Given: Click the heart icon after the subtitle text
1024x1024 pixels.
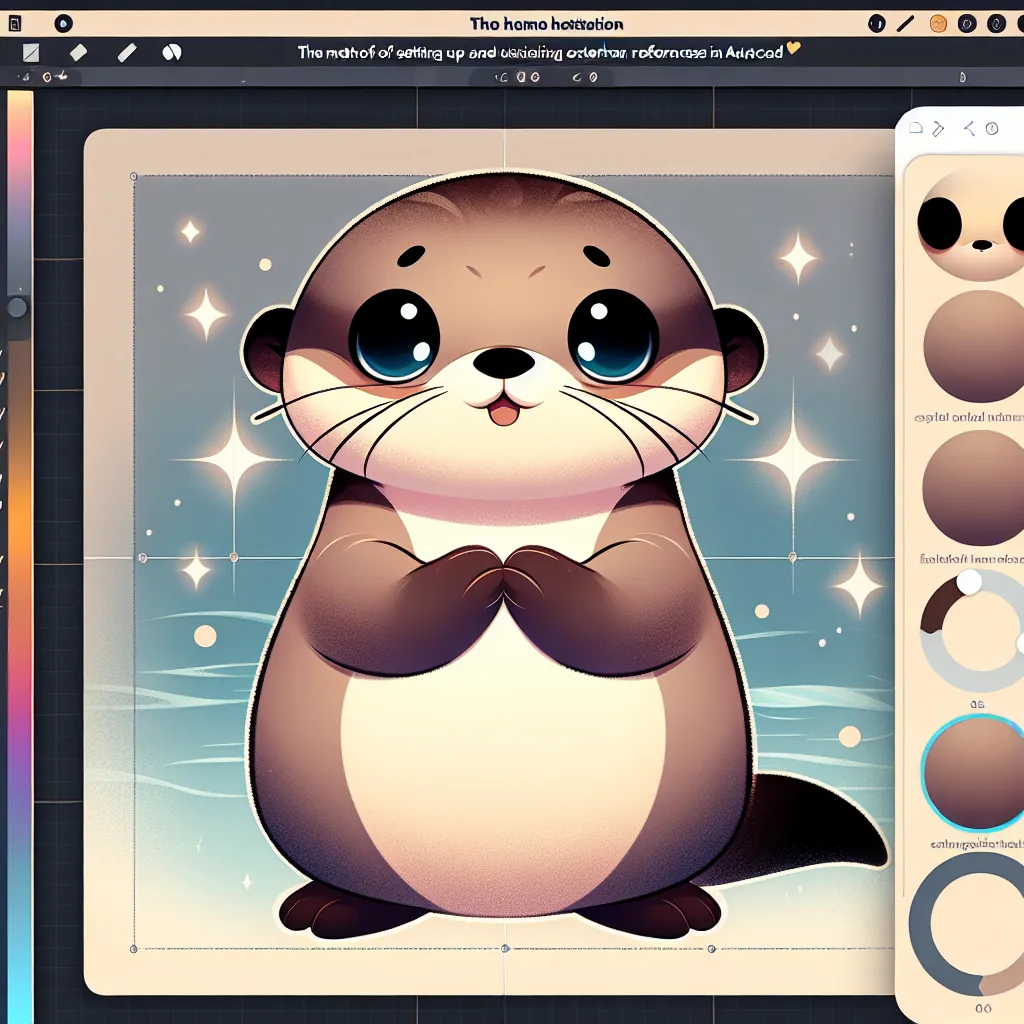Looking at the screenshot, I should (x=794, y=50).
